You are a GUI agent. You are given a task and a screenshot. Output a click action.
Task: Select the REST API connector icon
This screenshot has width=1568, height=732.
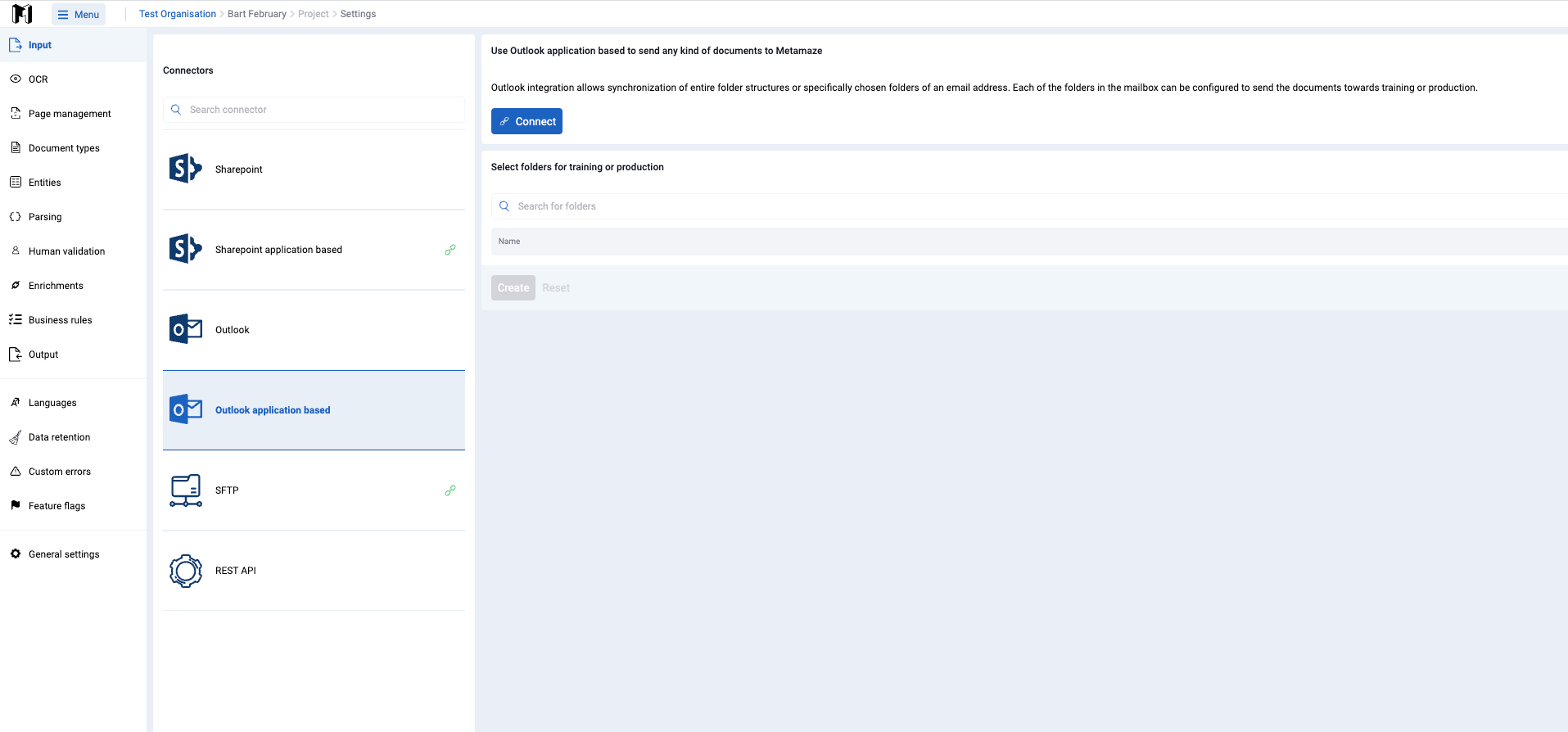click(186, 571)
